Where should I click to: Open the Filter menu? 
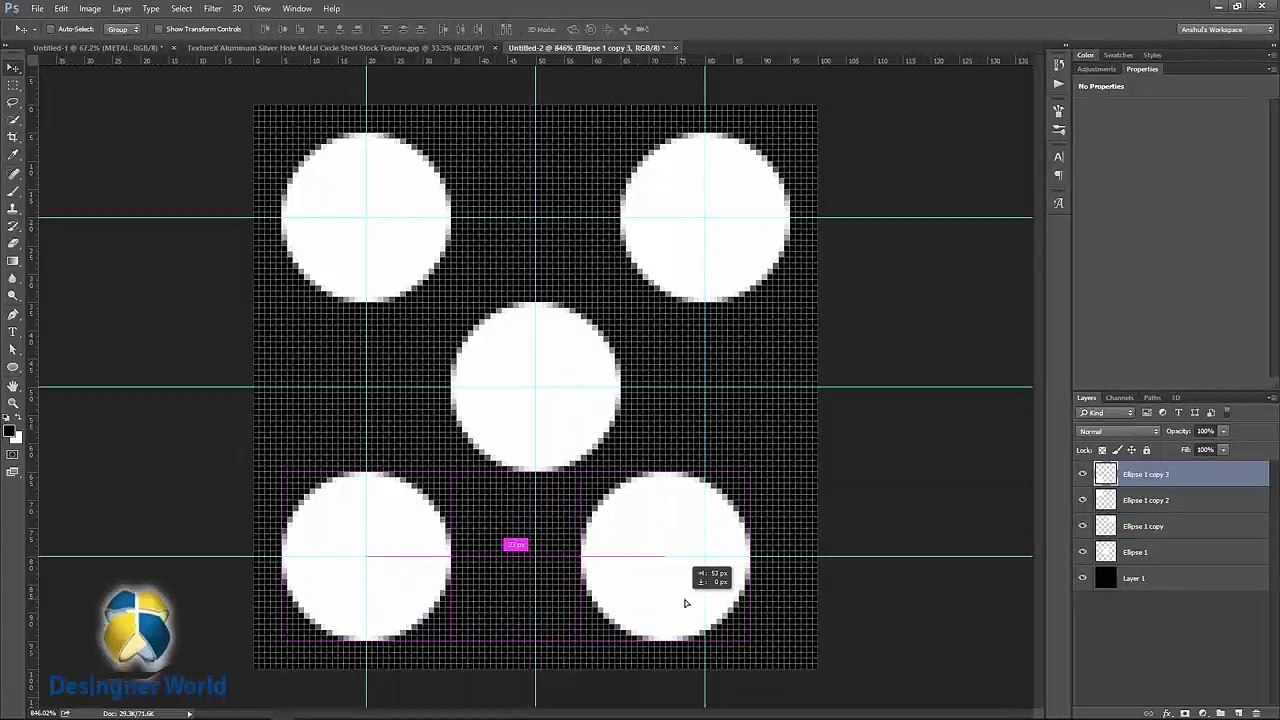tap(212, 8)
